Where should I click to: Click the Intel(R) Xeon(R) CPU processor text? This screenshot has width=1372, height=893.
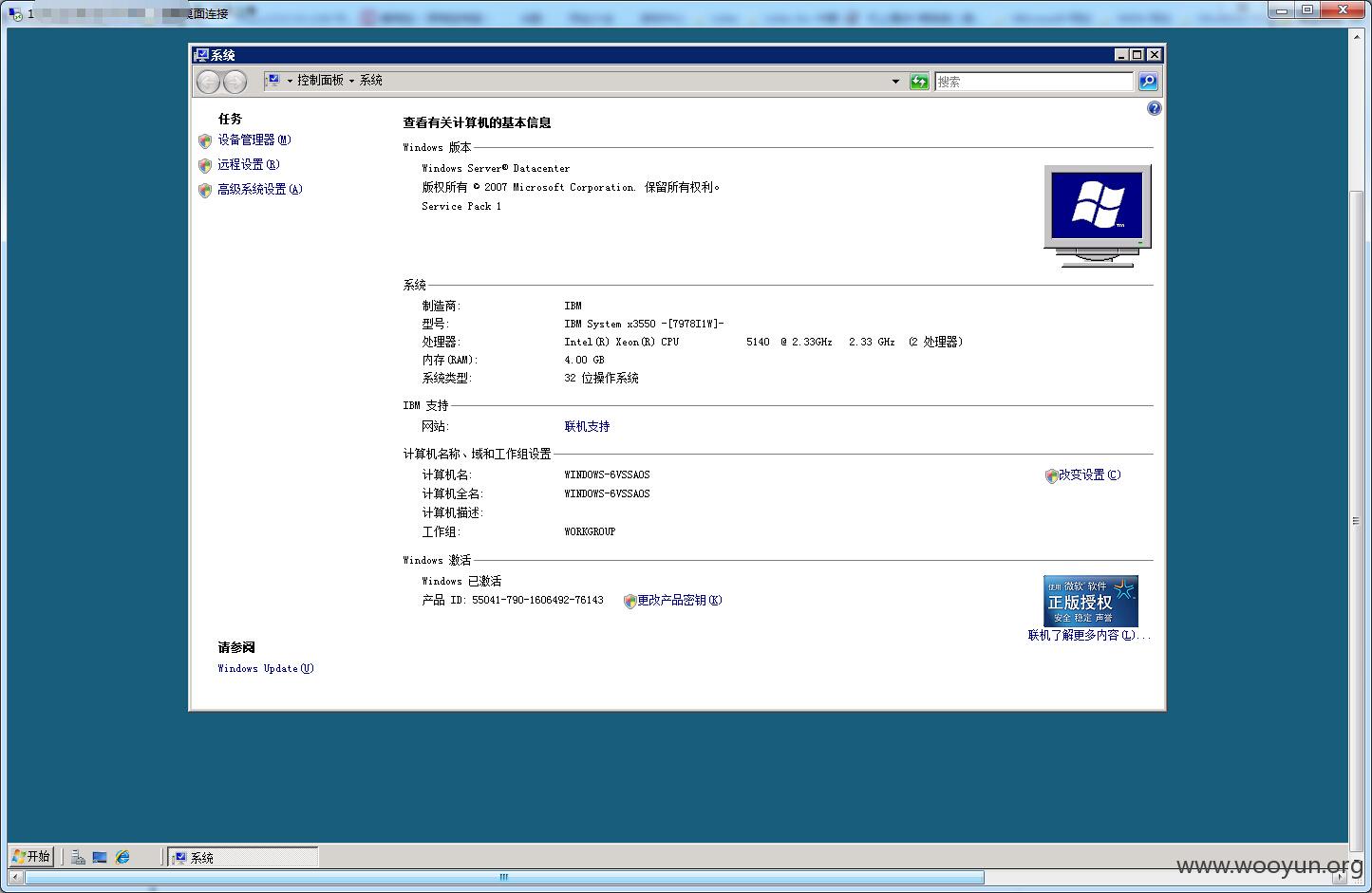coord(621,343)
